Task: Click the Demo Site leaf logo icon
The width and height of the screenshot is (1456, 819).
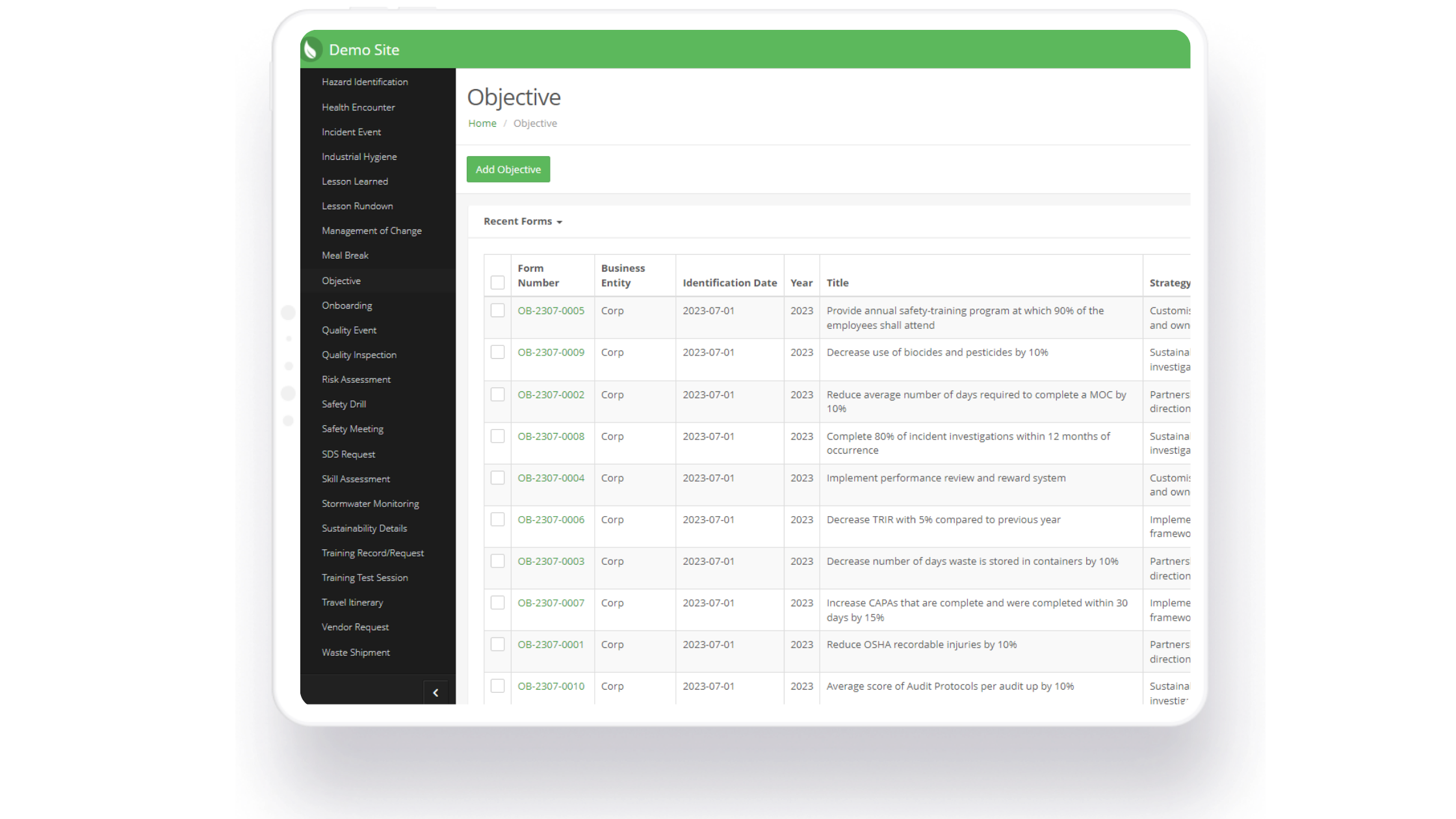Action: [x=311, y=49]
